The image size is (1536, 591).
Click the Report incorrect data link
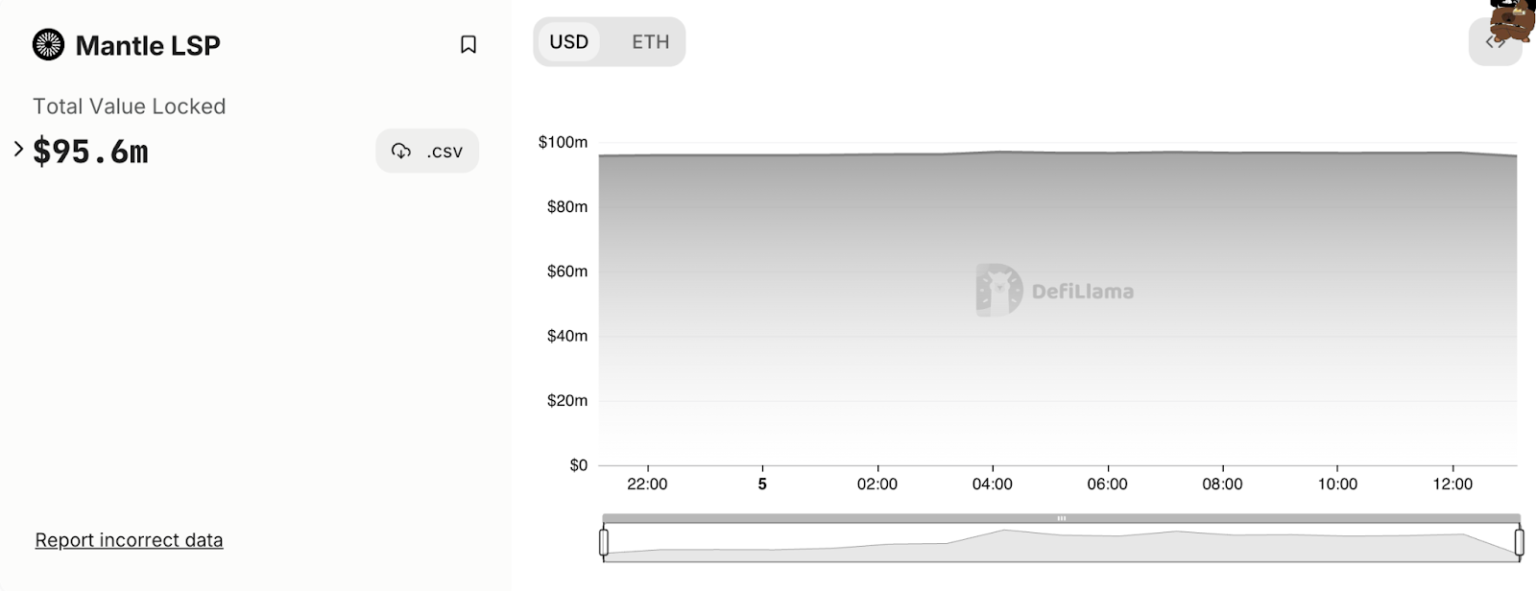tap(129, 541)
